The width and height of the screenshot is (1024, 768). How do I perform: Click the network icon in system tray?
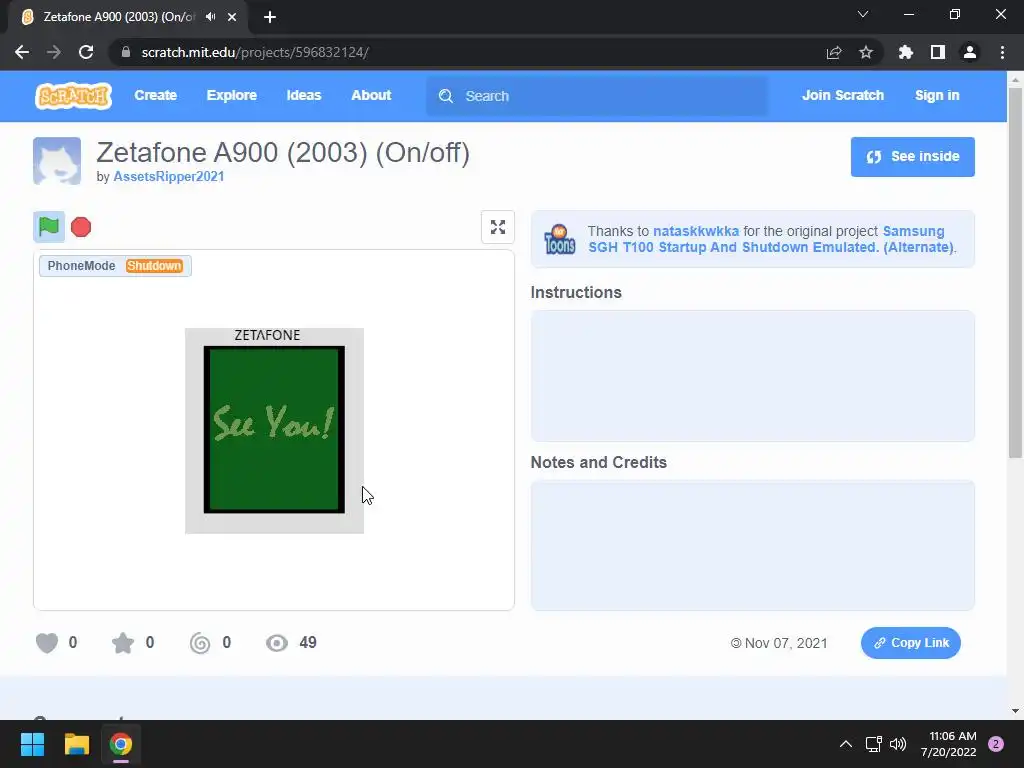[x=873, y=744]
